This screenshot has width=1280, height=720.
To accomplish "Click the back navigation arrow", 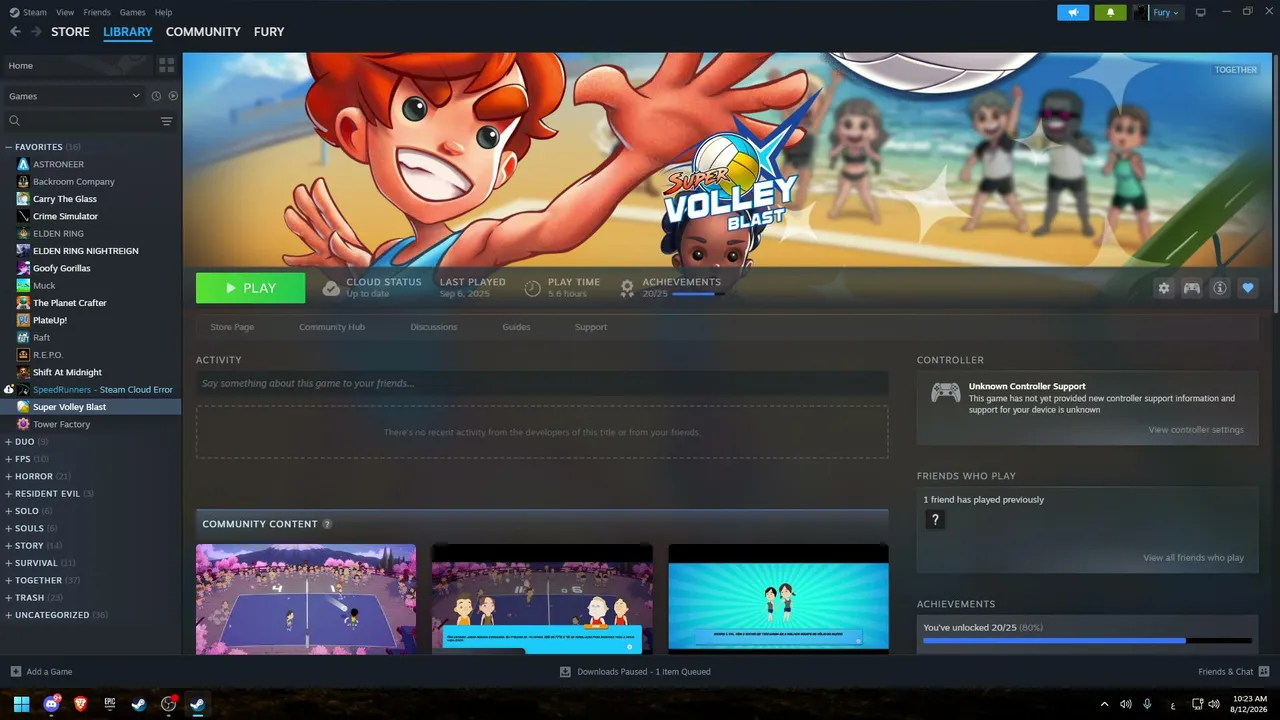I will pyautogui.click(x=15, y=32).
